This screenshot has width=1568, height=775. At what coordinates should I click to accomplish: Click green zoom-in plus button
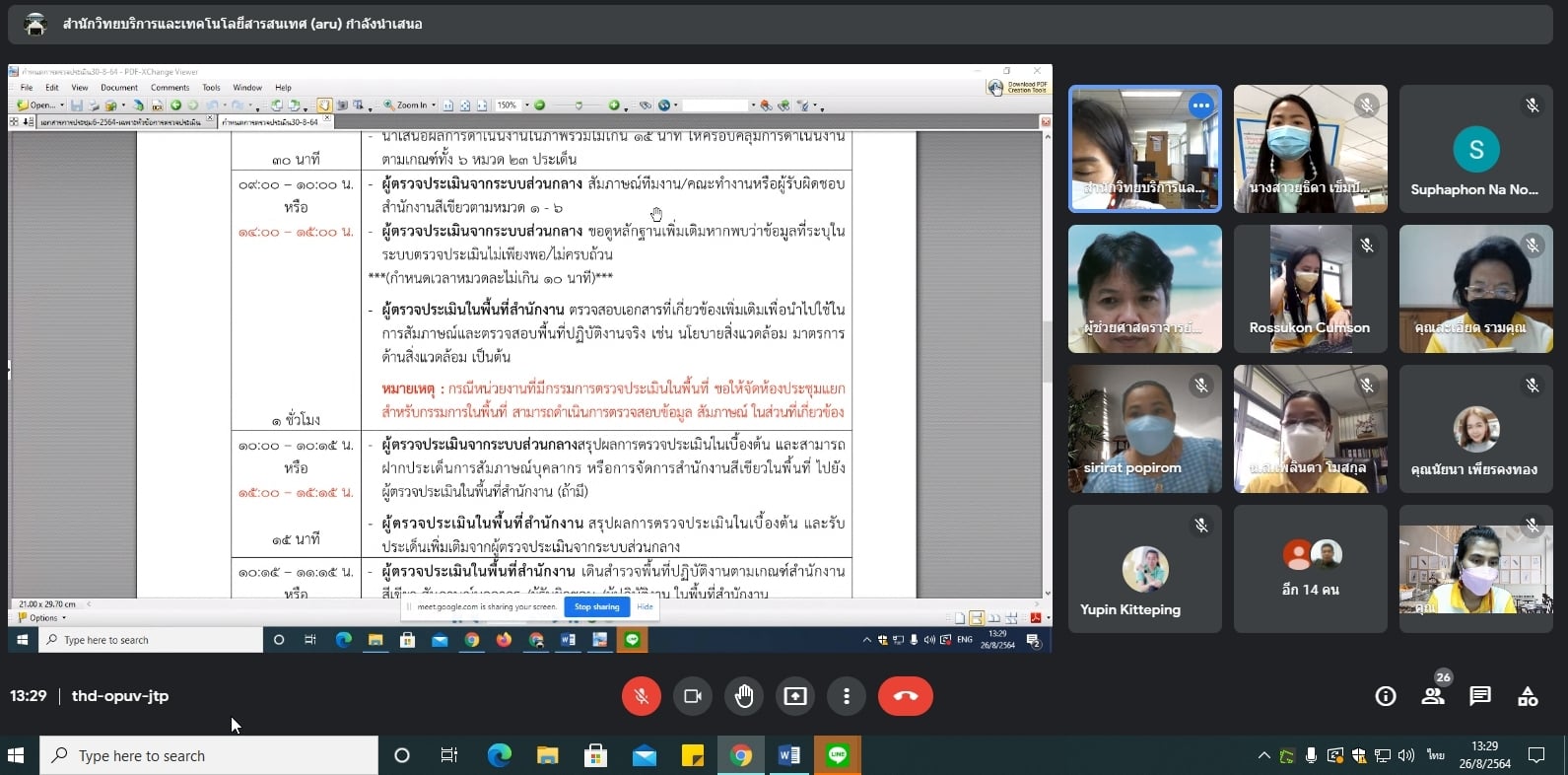614,105
